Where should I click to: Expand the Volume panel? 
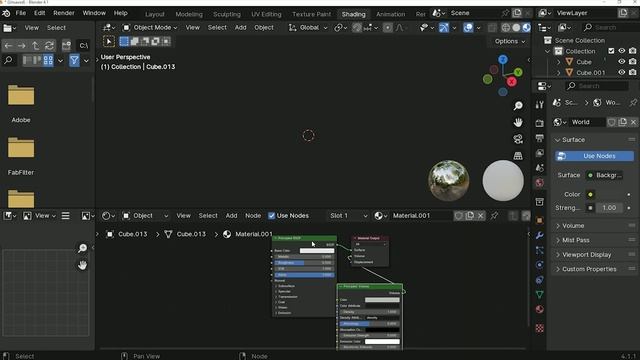pyautogui.click(x=594, y=226)
